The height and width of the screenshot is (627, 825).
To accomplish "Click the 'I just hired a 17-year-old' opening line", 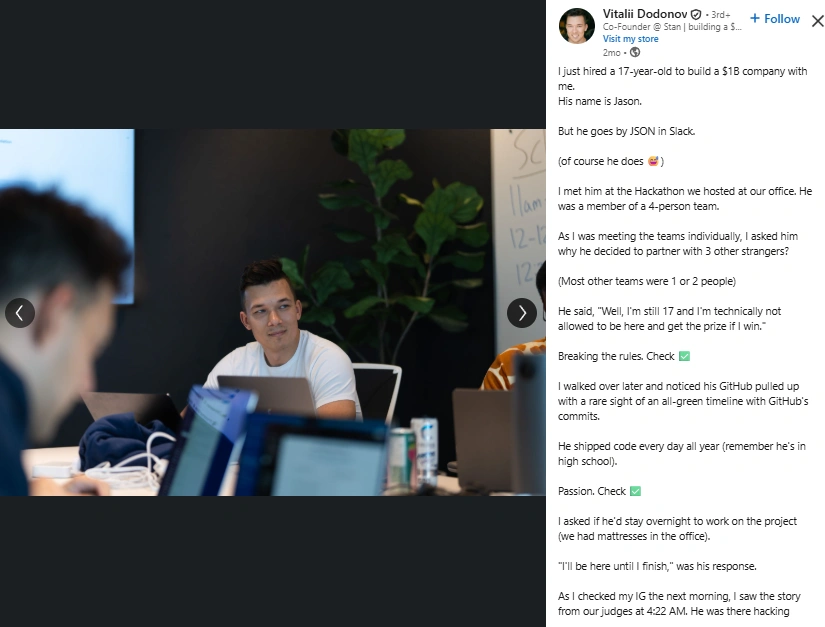I will (x=682, y=78).
